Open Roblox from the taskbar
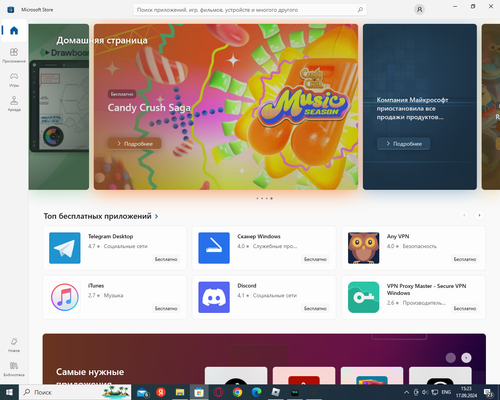Screen dimensions: 500x400 tap(276, 392)
